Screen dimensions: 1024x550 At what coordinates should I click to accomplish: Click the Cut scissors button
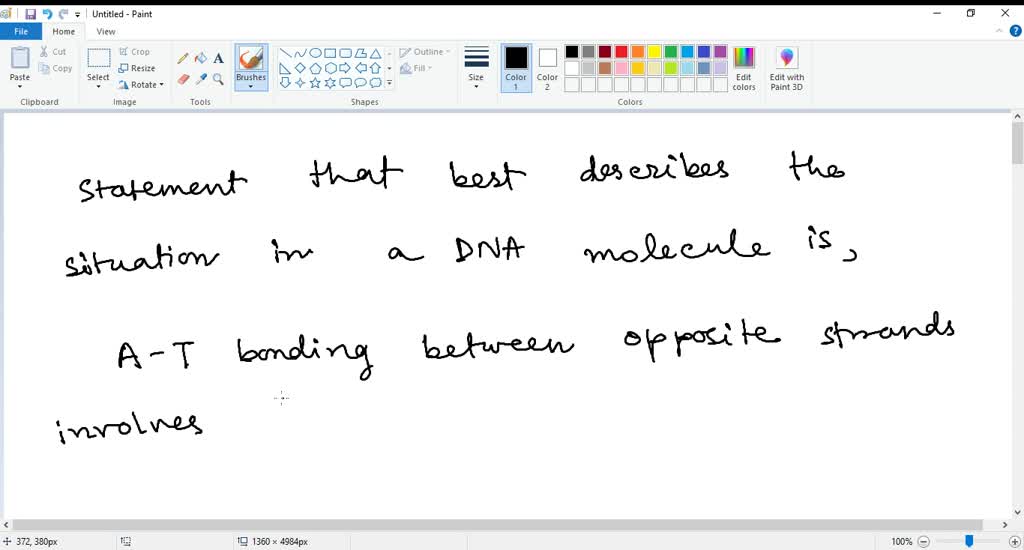tap(53, 52)
